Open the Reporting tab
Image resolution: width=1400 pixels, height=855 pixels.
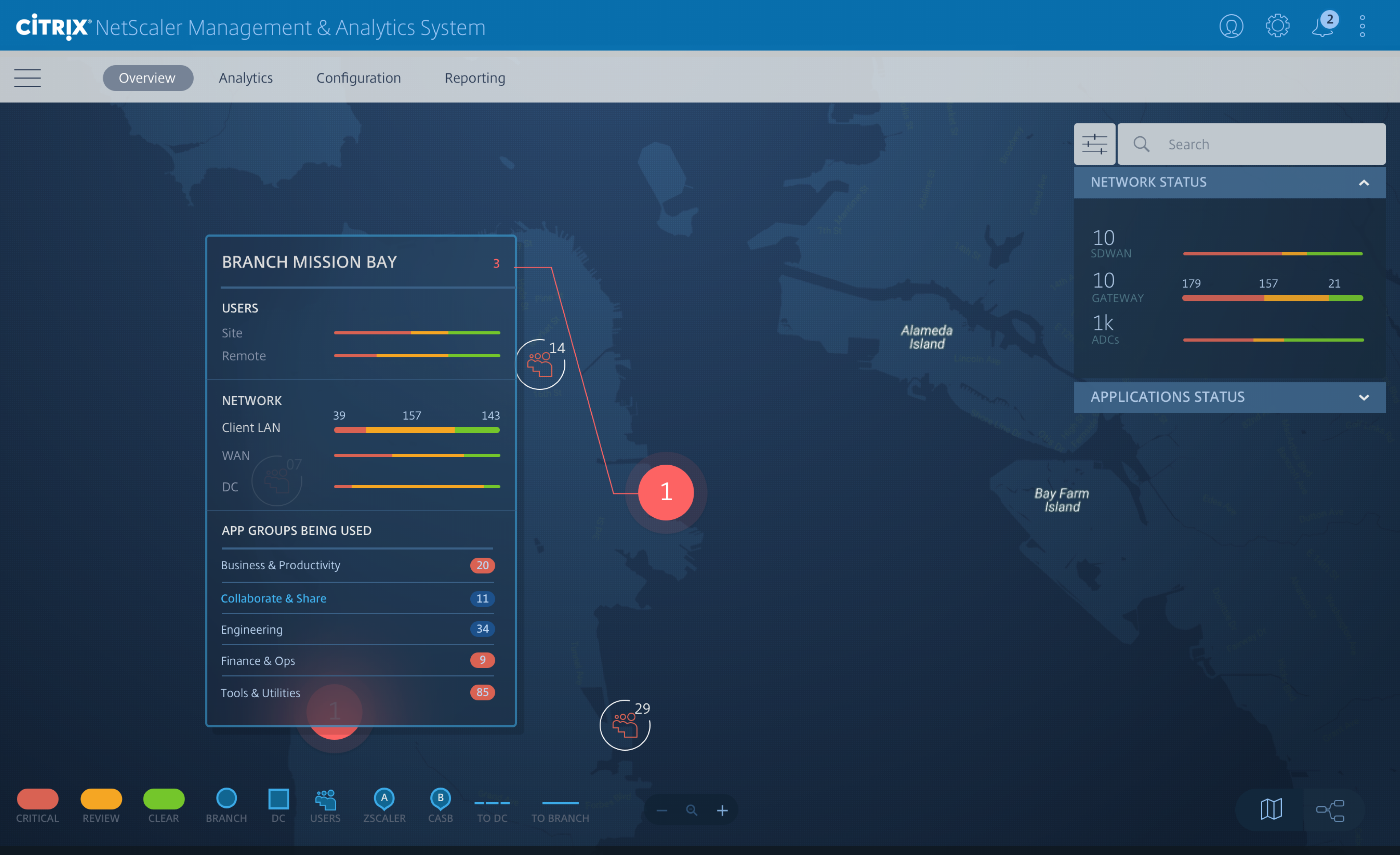coord(475,78)
